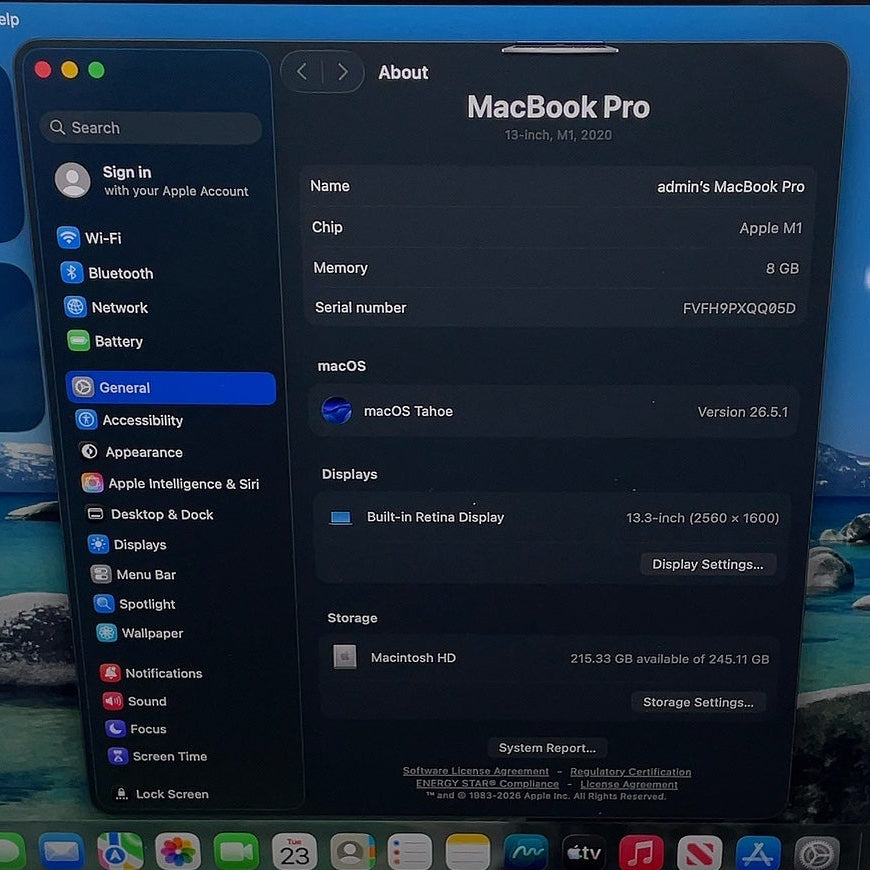Open Reminders from the Dock
Viewport: 870px width, 870px height.
click(409, 852)
